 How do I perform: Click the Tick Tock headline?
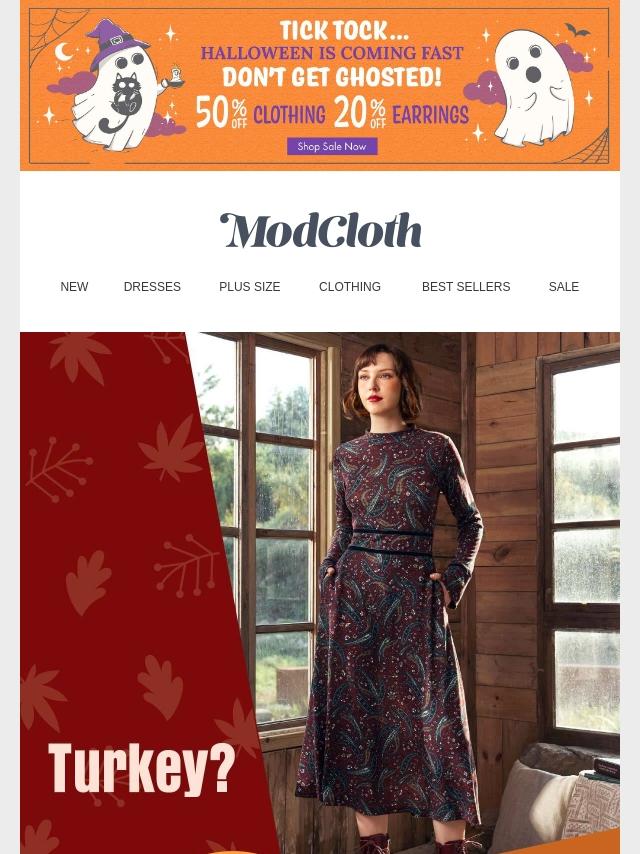tap(344, 30)
